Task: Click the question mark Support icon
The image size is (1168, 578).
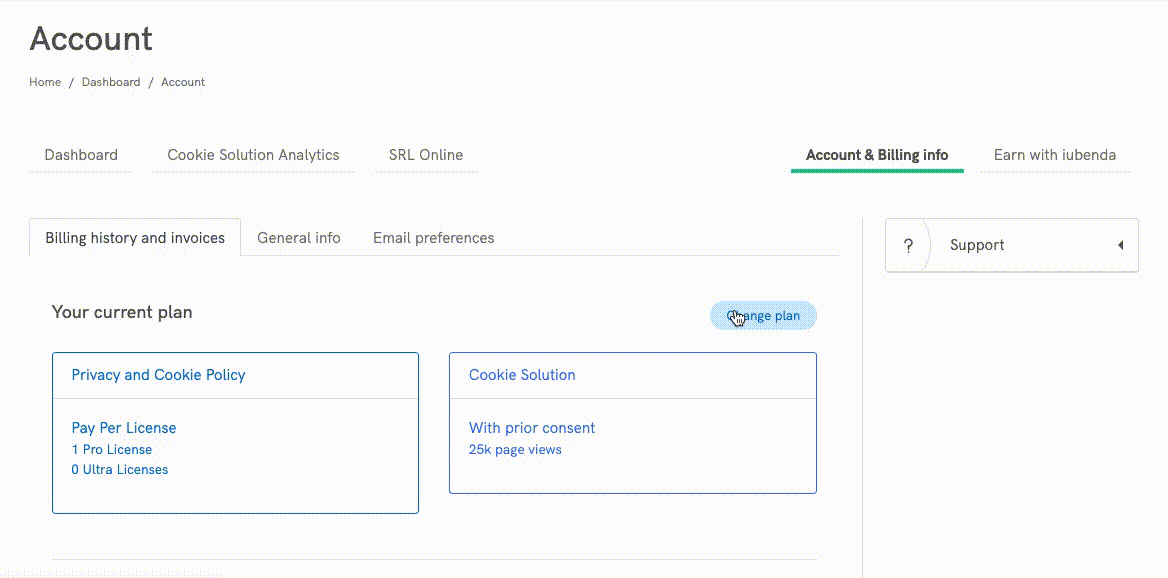Action: pos(908,245)
